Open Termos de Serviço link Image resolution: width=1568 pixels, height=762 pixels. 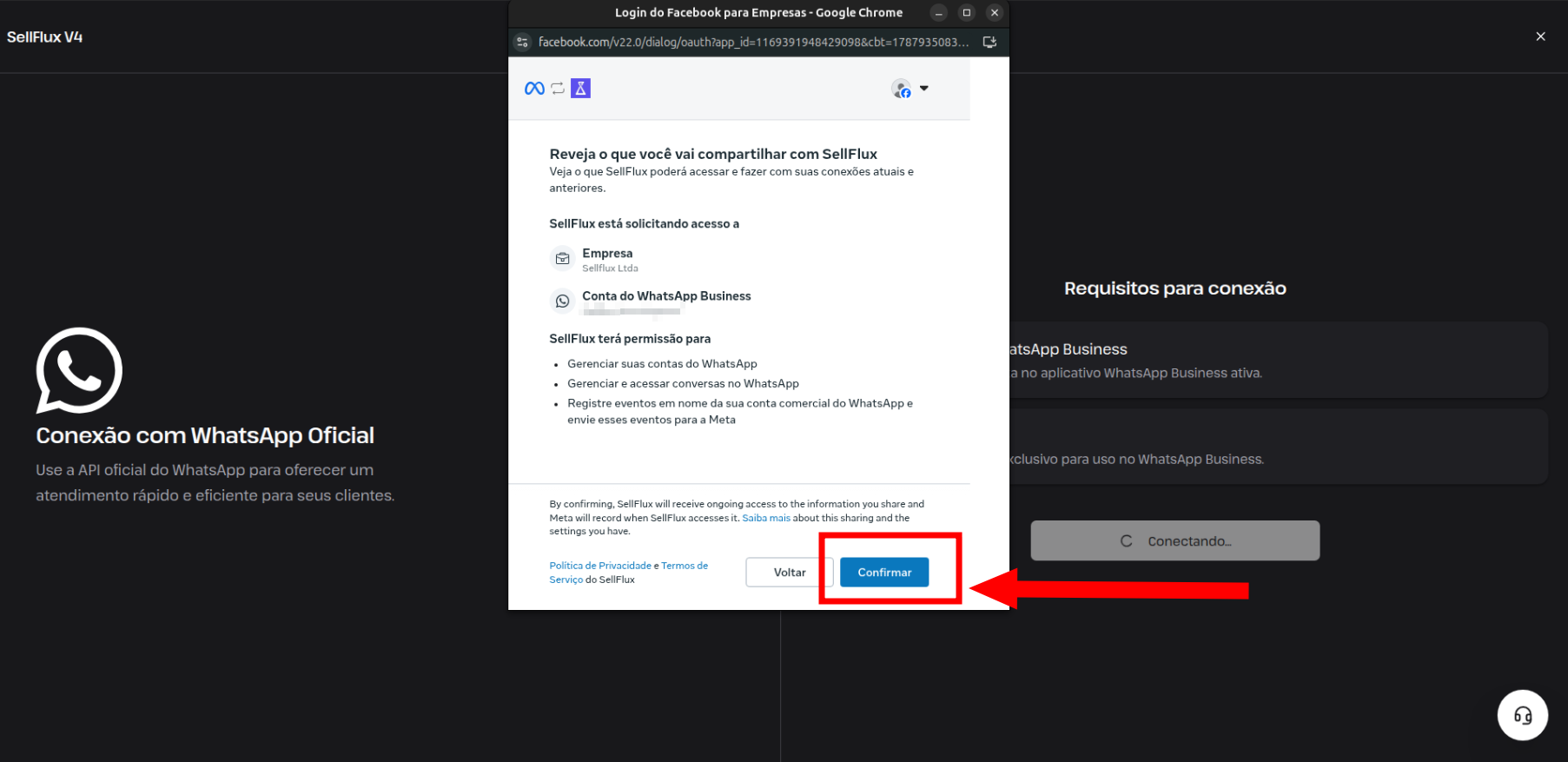pyautogui.click(x=628, y=573)
